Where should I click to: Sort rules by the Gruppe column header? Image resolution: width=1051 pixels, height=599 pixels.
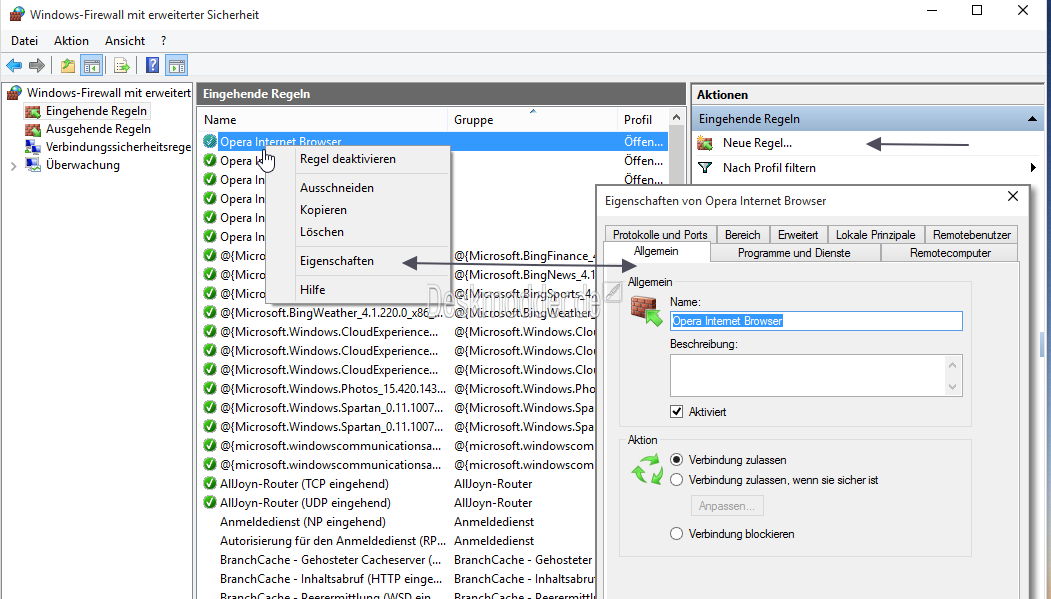pos(532,119)
